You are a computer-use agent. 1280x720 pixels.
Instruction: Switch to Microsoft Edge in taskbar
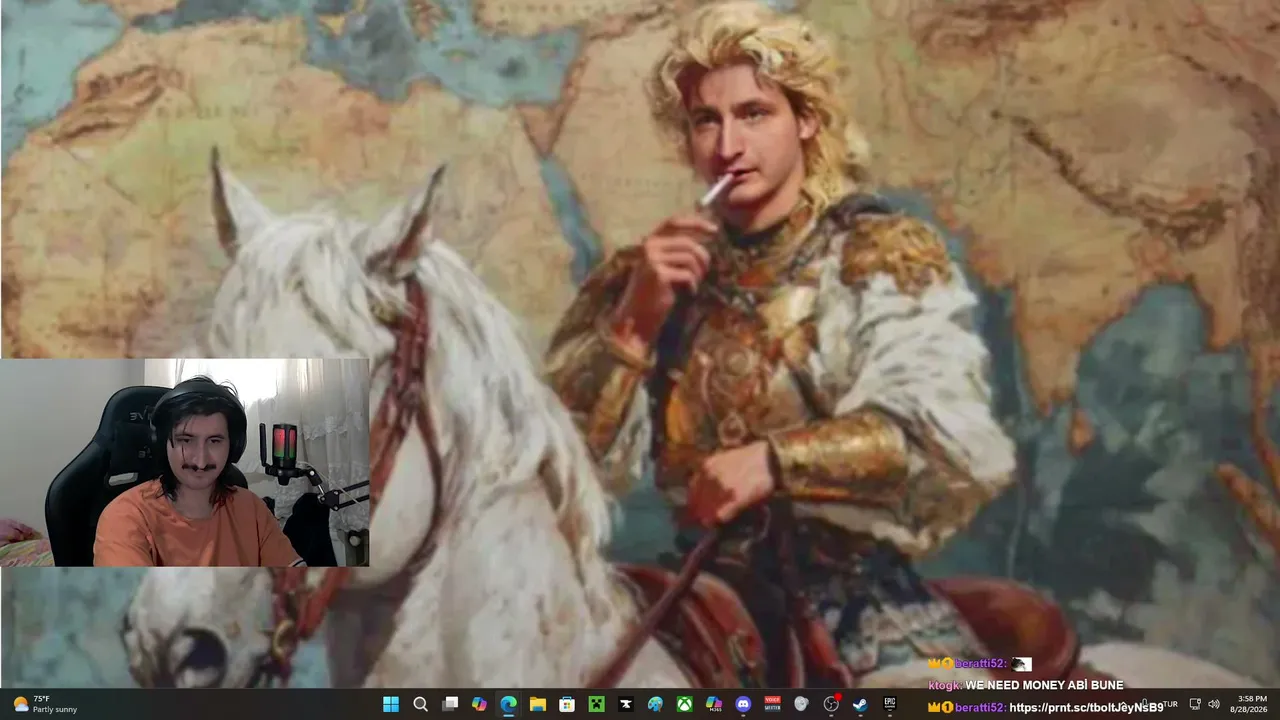[x=508, y=704]
